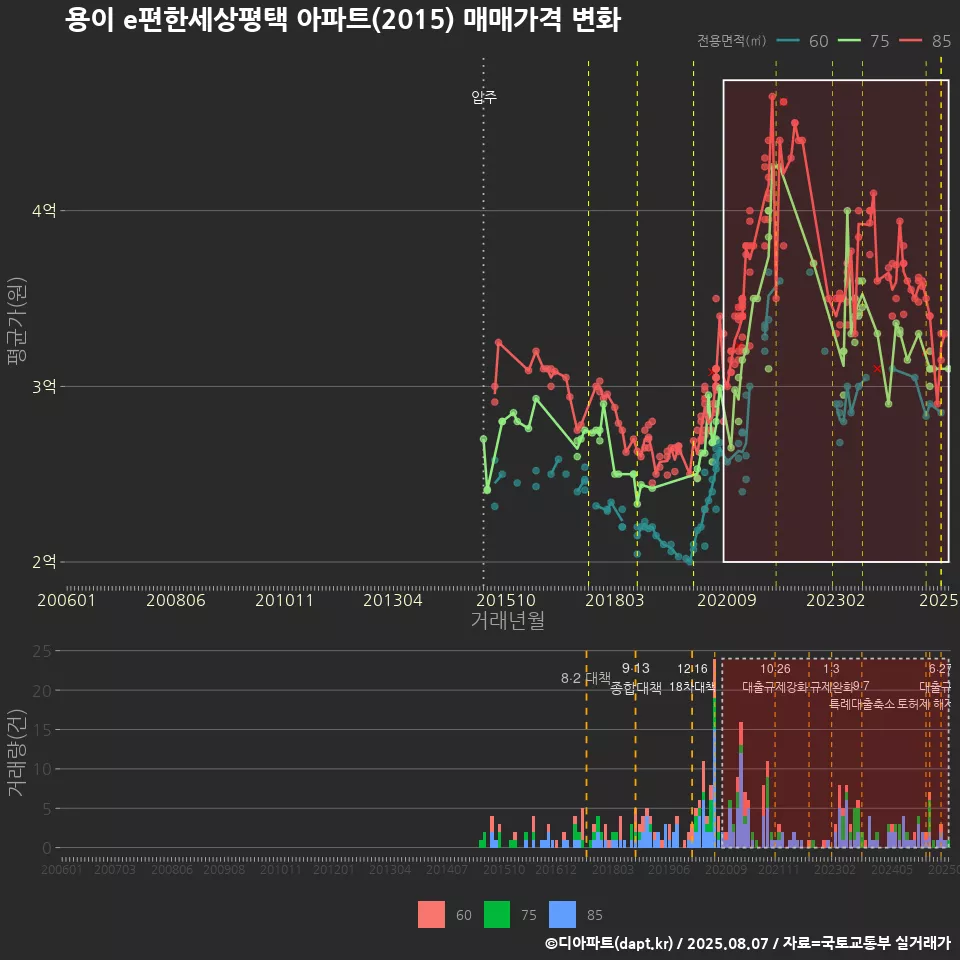Click the 10·26 policy date annotation
The image size is (960, 960).
point(775,669)
